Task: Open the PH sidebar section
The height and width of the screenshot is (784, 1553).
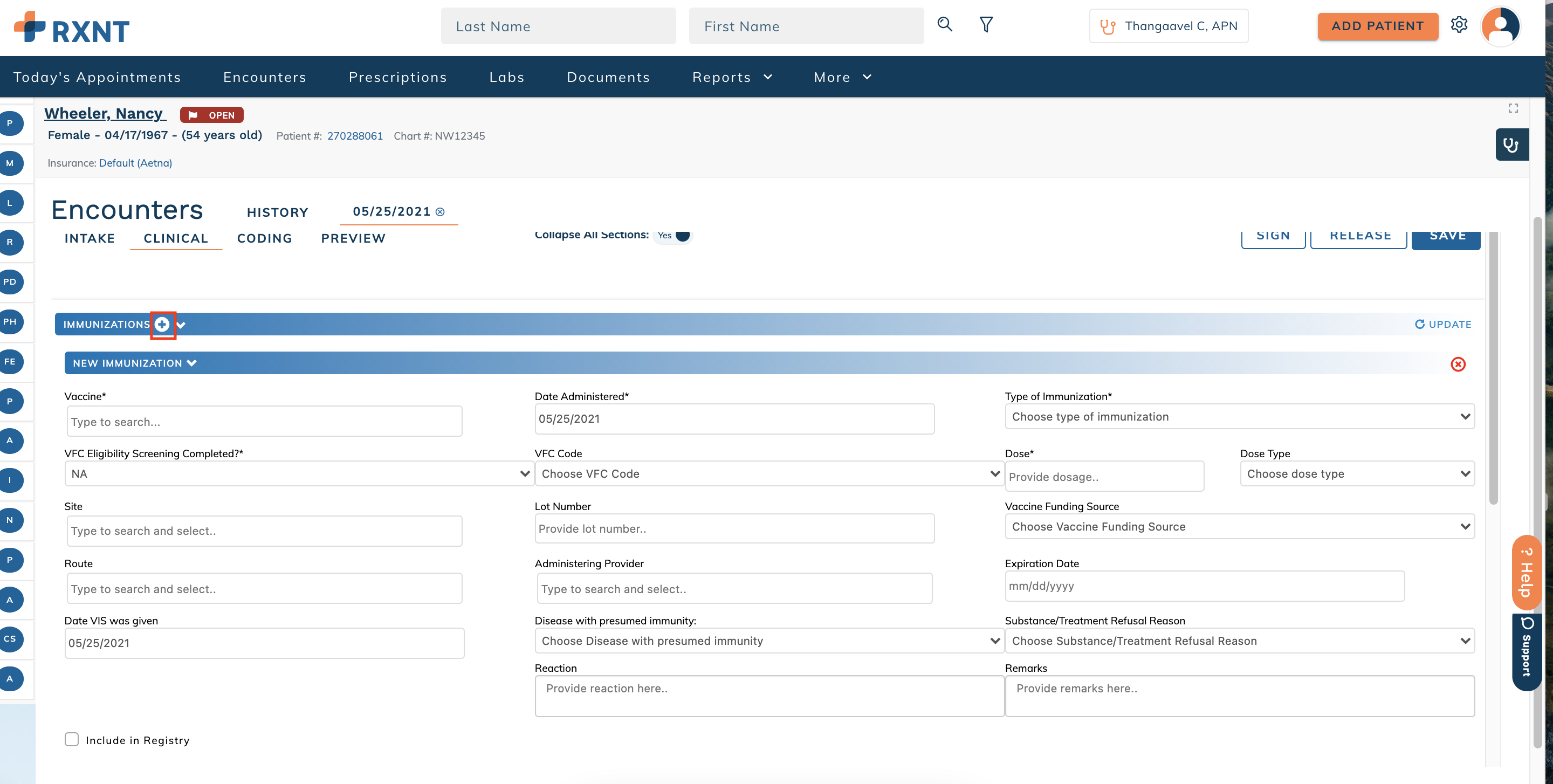Action: tap(10, 322)
